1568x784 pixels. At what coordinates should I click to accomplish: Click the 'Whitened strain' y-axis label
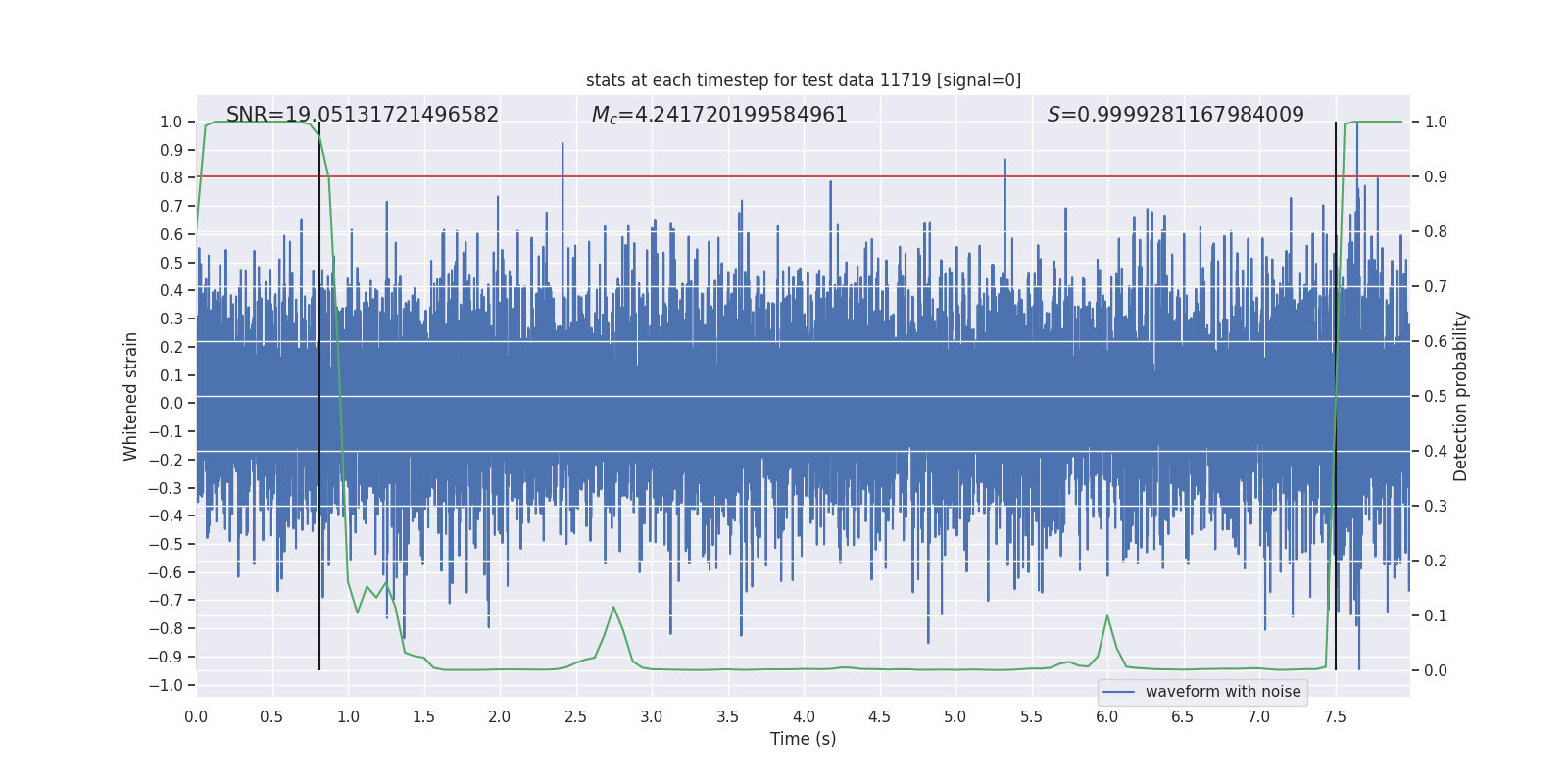[x=131, y=396]
